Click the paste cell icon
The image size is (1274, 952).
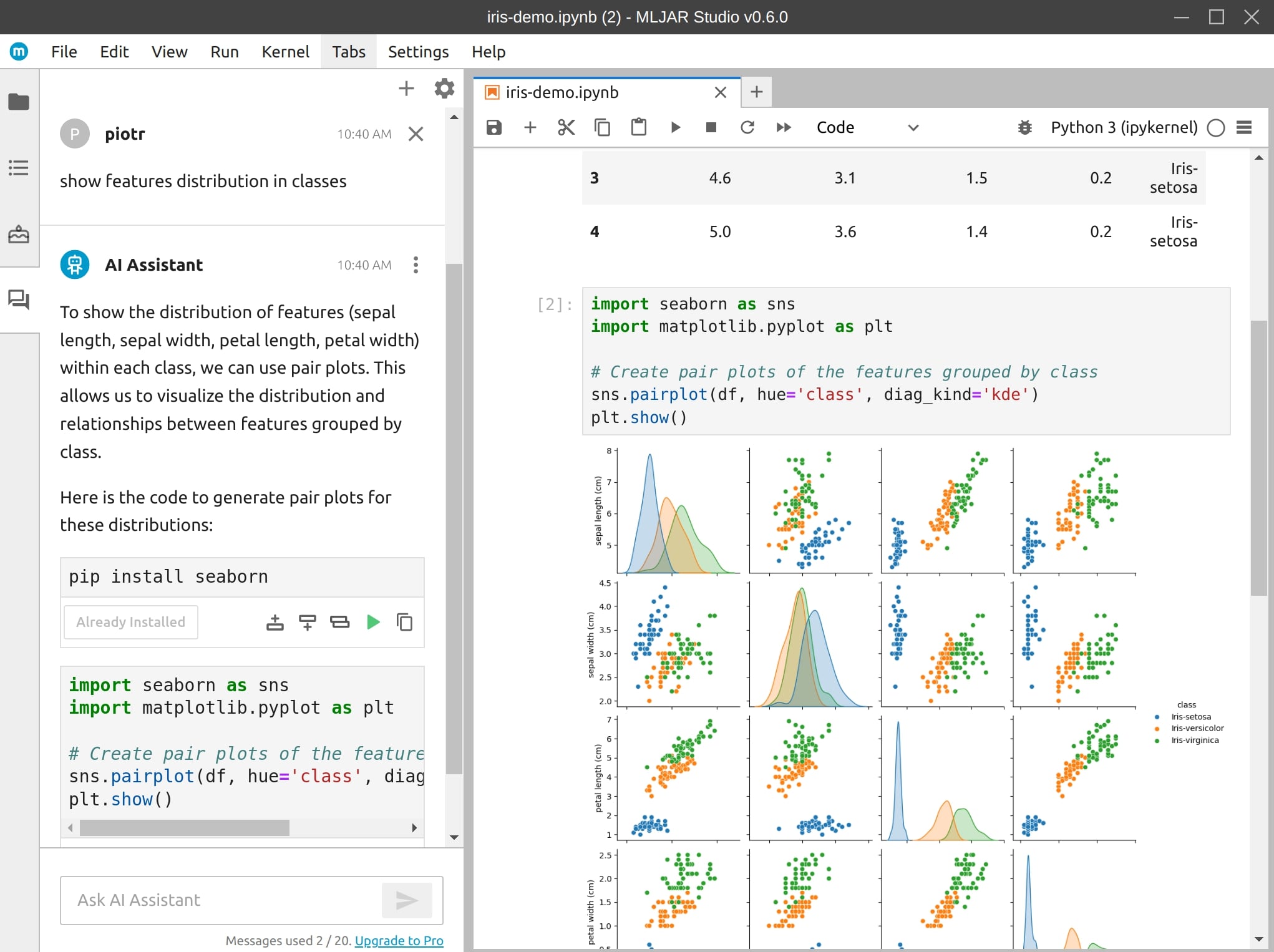639,127
